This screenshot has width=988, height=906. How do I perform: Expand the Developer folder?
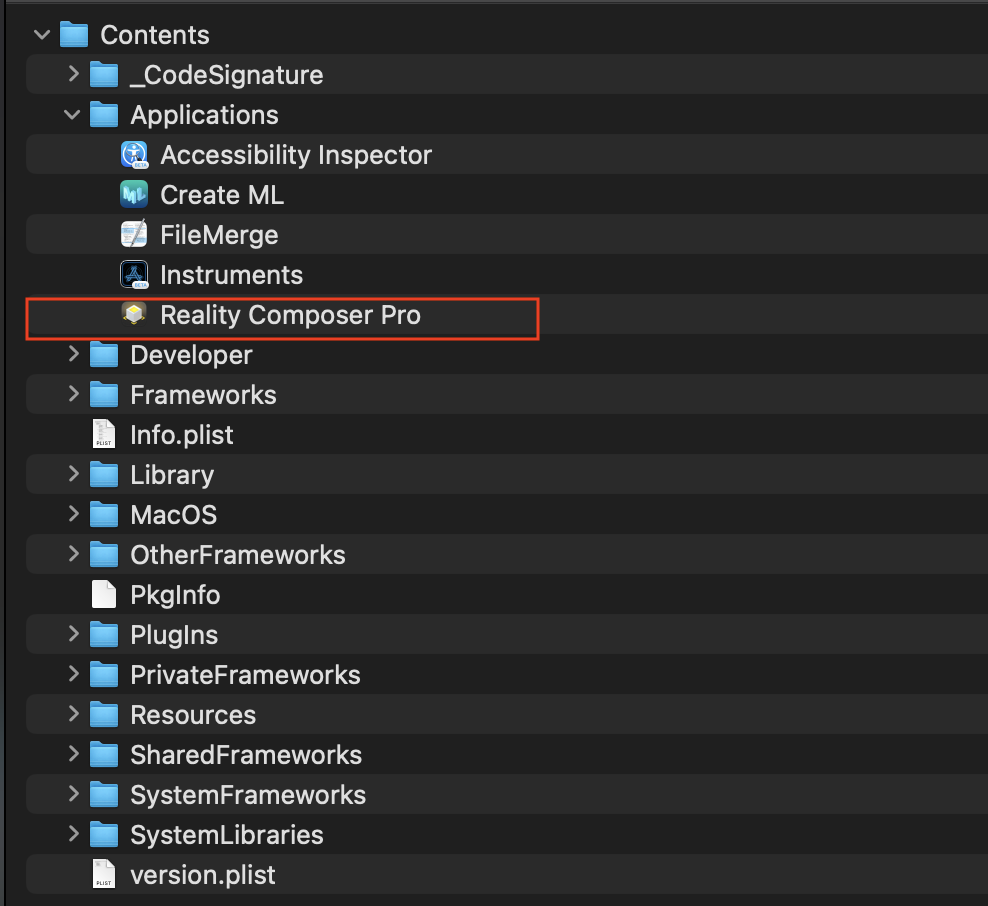pos(71,354)
